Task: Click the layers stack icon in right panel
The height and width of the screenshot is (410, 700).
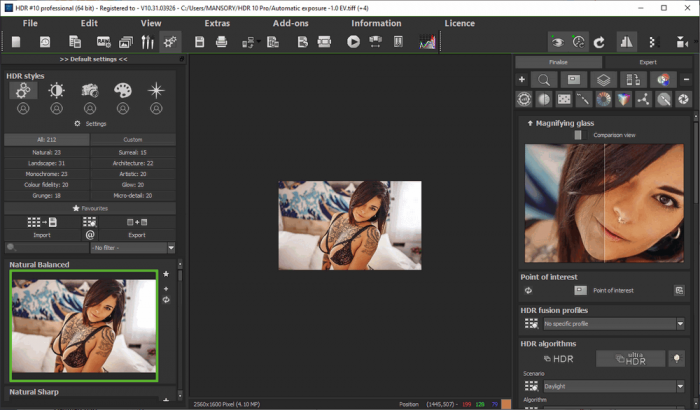Action: [602, 79]
